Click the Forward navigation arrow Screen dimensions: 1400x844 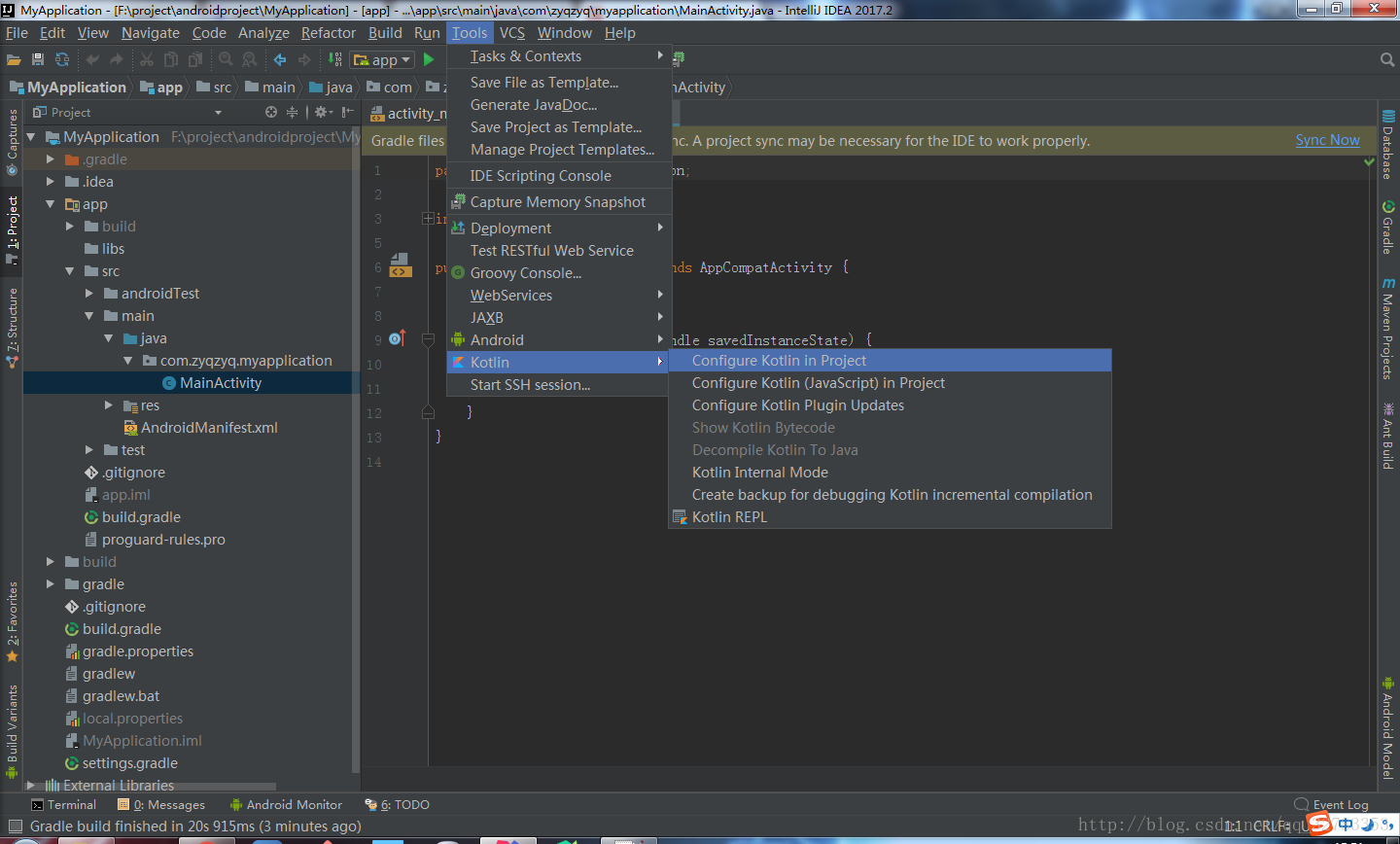tap(304, 60)
